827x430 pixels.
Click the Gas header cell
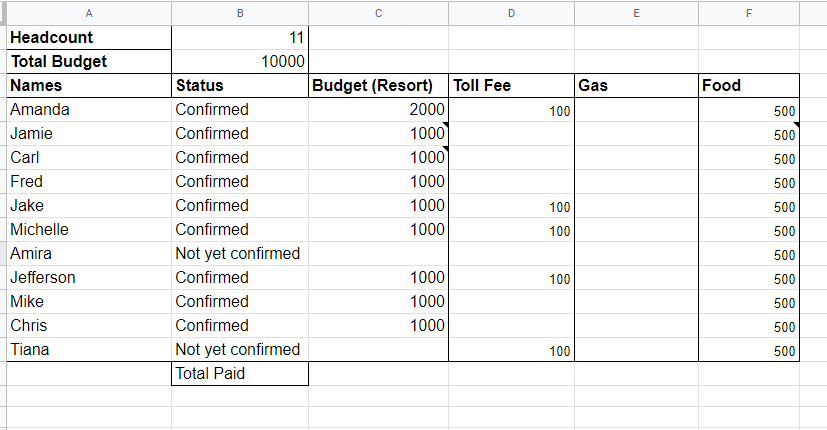[637, 85]
